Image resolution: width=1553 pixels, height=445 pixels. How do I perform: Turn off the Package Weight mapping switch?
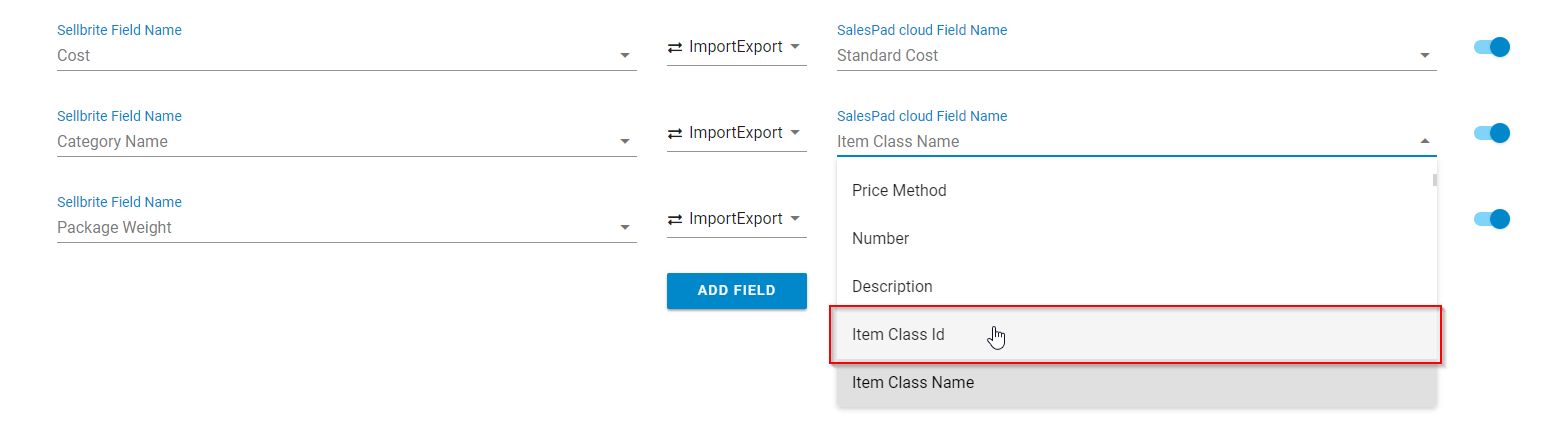[x=1491, y=219]
